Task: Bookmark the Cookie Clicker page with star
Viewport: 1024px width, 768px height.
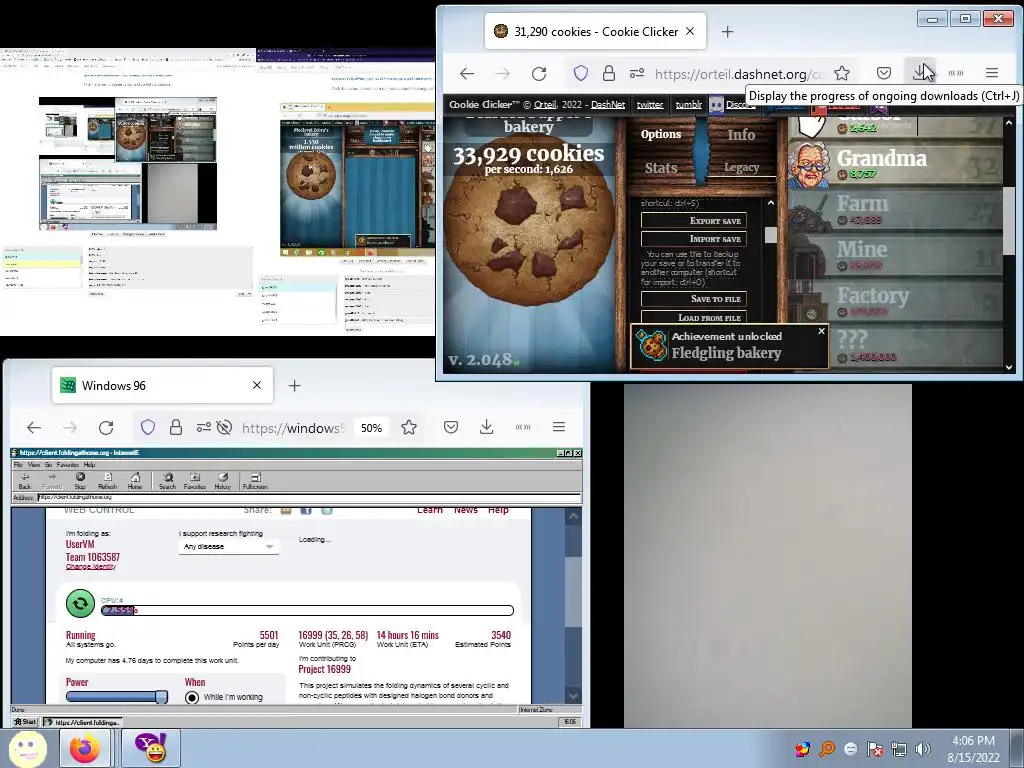Action: pyautogui.click(x=842, y=73)
